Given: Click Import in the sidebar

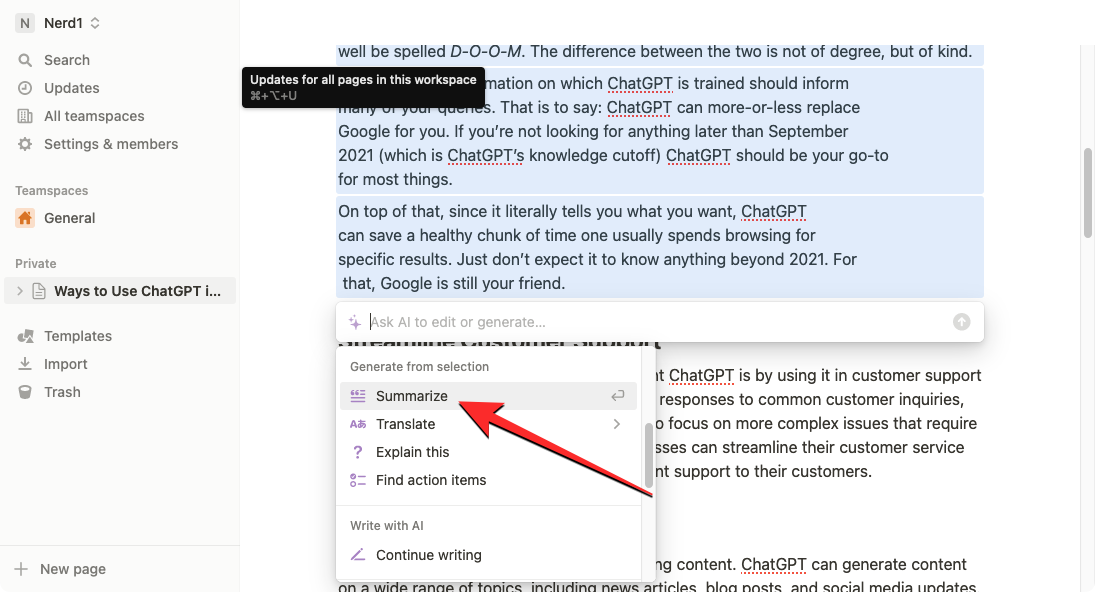Looking at the screenshot, I should (65, 364).
